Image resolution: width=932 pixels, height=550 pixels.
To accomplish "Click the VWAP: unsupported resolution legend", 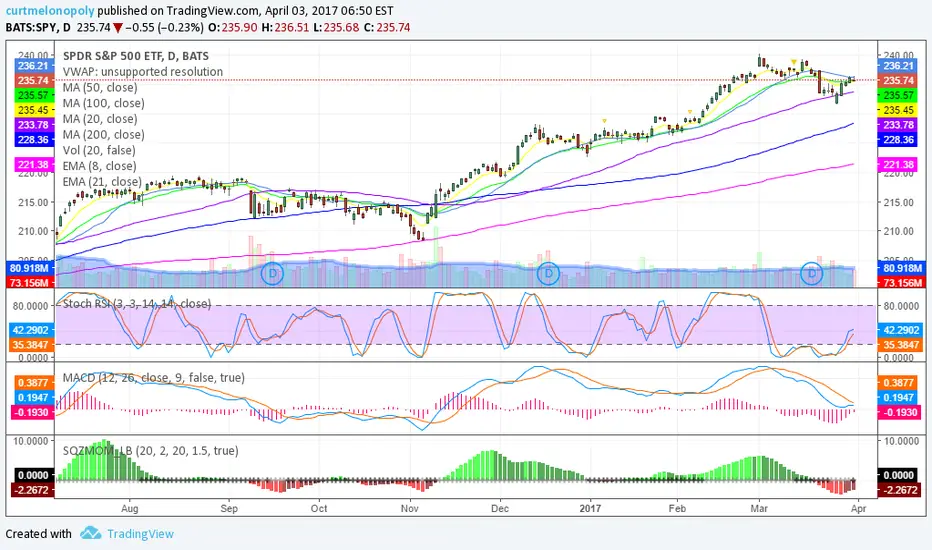I will 143,71.
